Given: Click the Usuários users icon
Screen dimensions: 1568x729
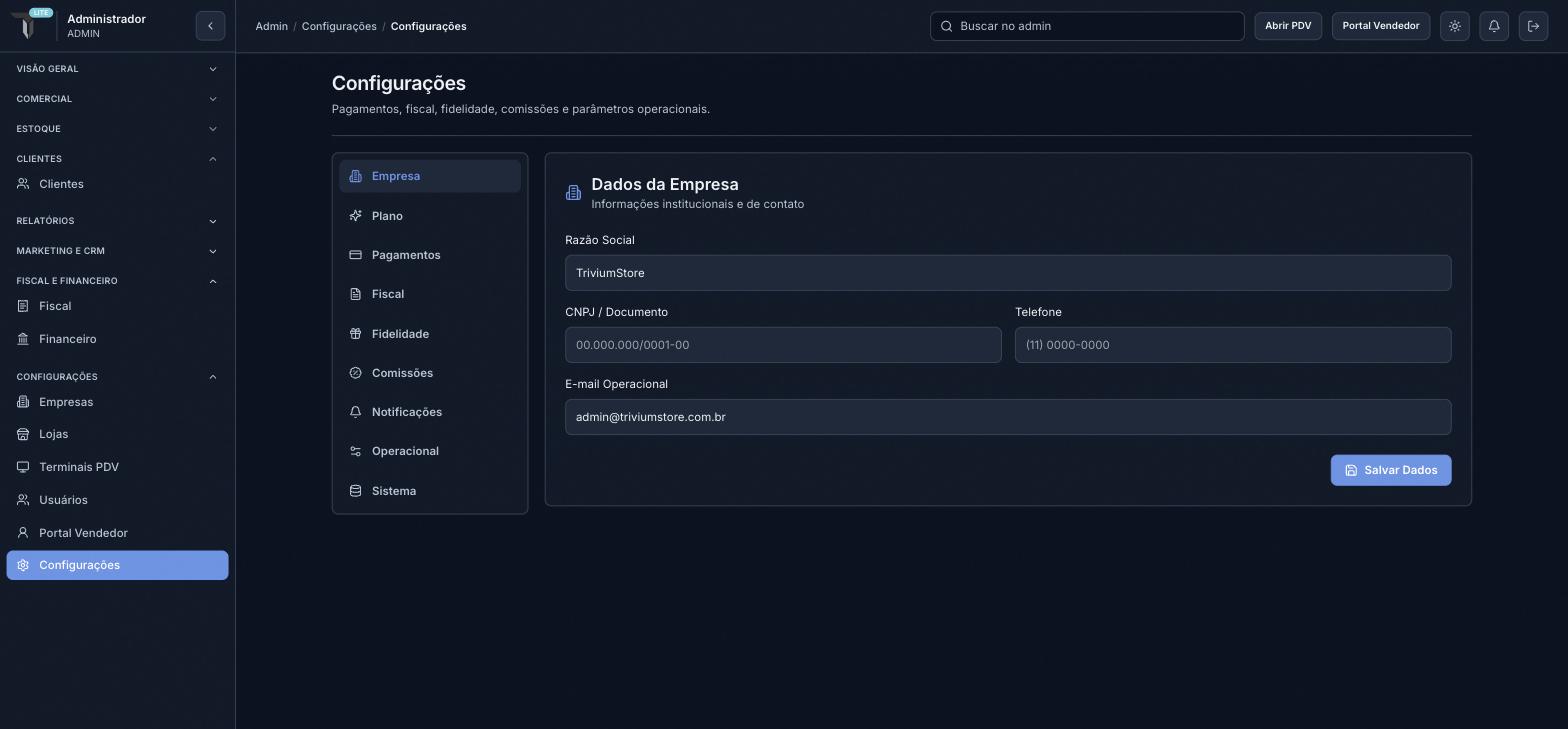Looking at the screenshot, I should tap(23, 500).
